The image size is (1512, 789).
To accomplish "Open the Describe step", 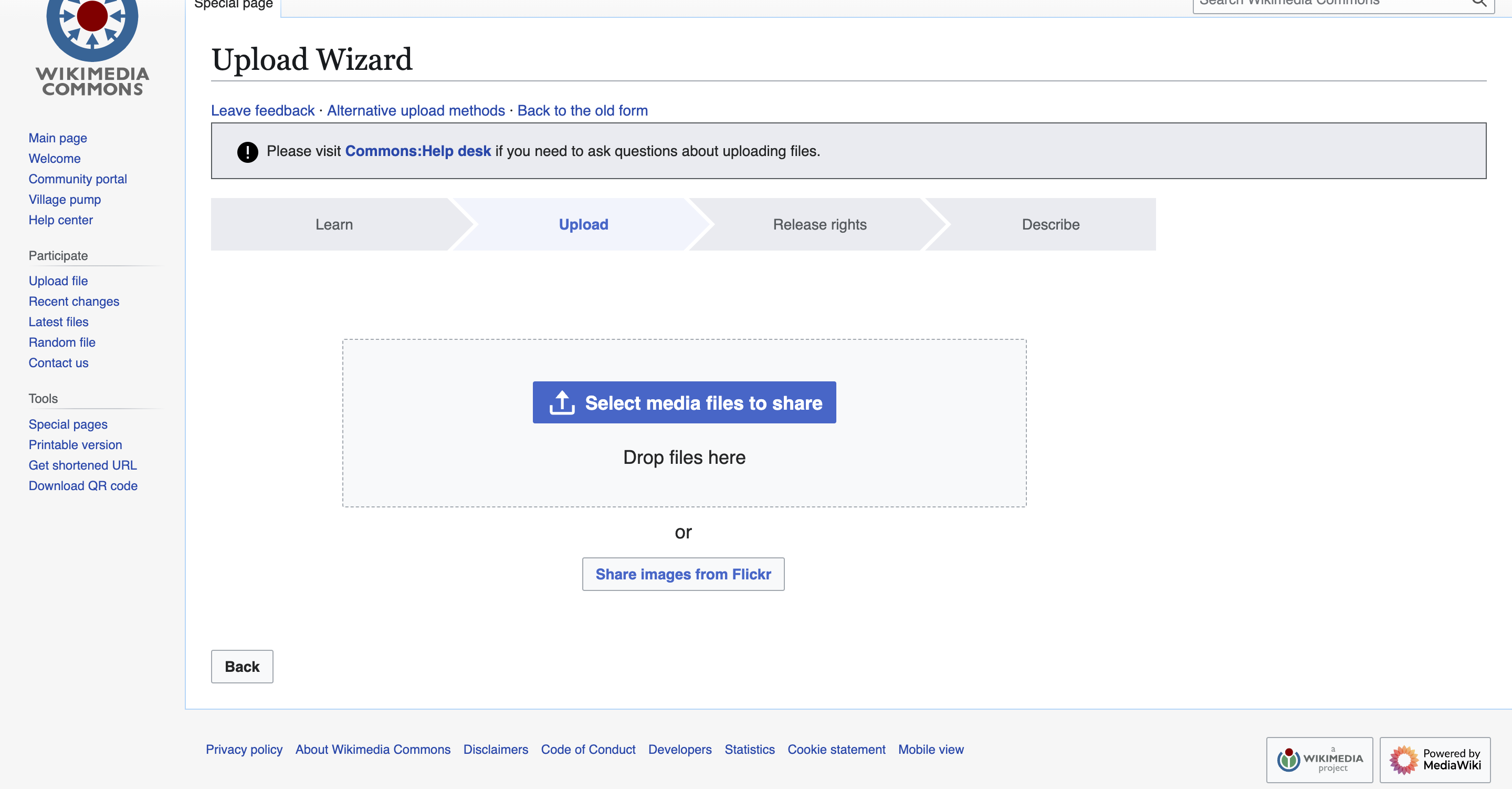I will click(1050, 224).
